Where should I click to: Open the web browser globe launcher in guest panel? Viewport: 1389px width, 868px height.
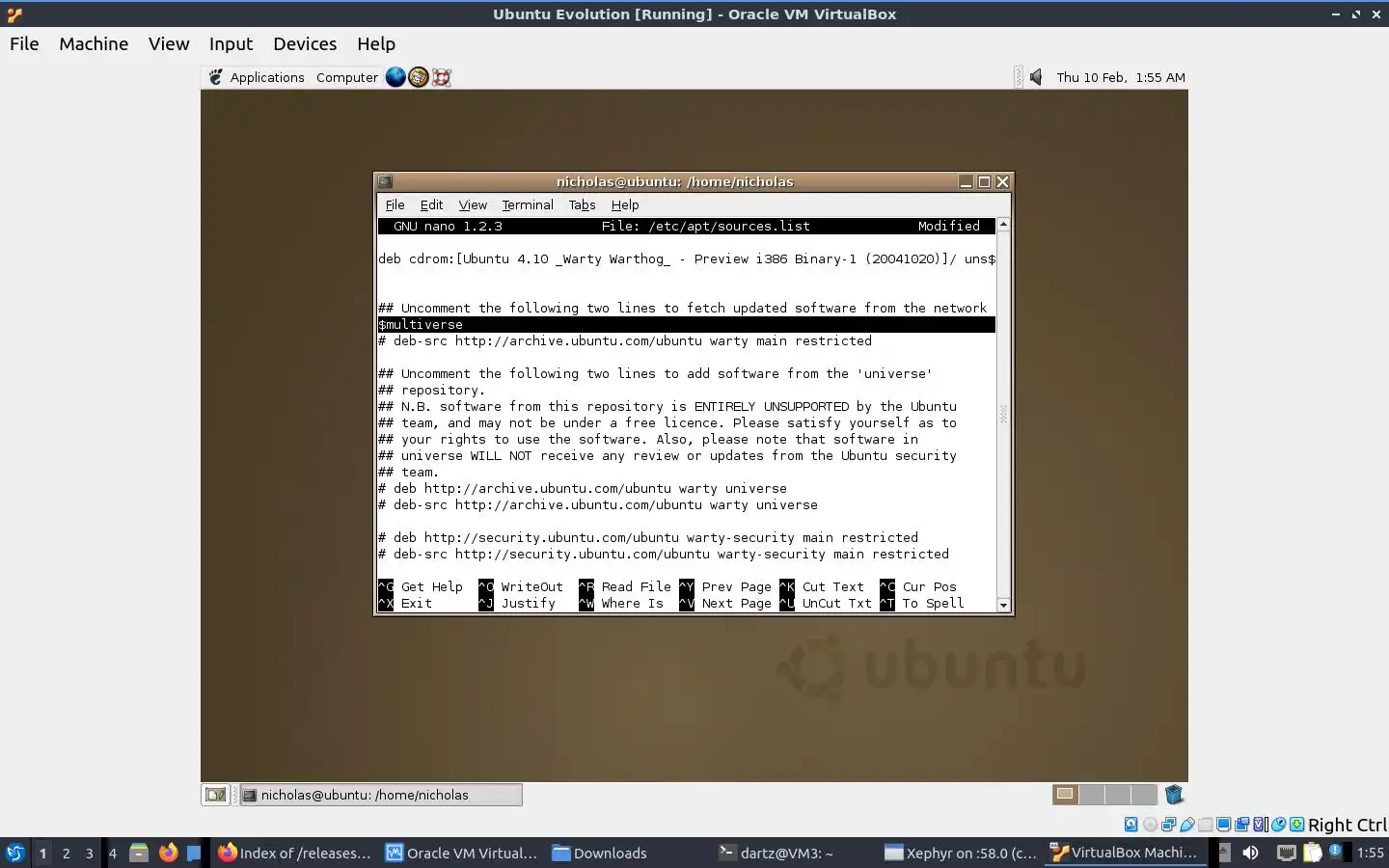coord(395,77)
